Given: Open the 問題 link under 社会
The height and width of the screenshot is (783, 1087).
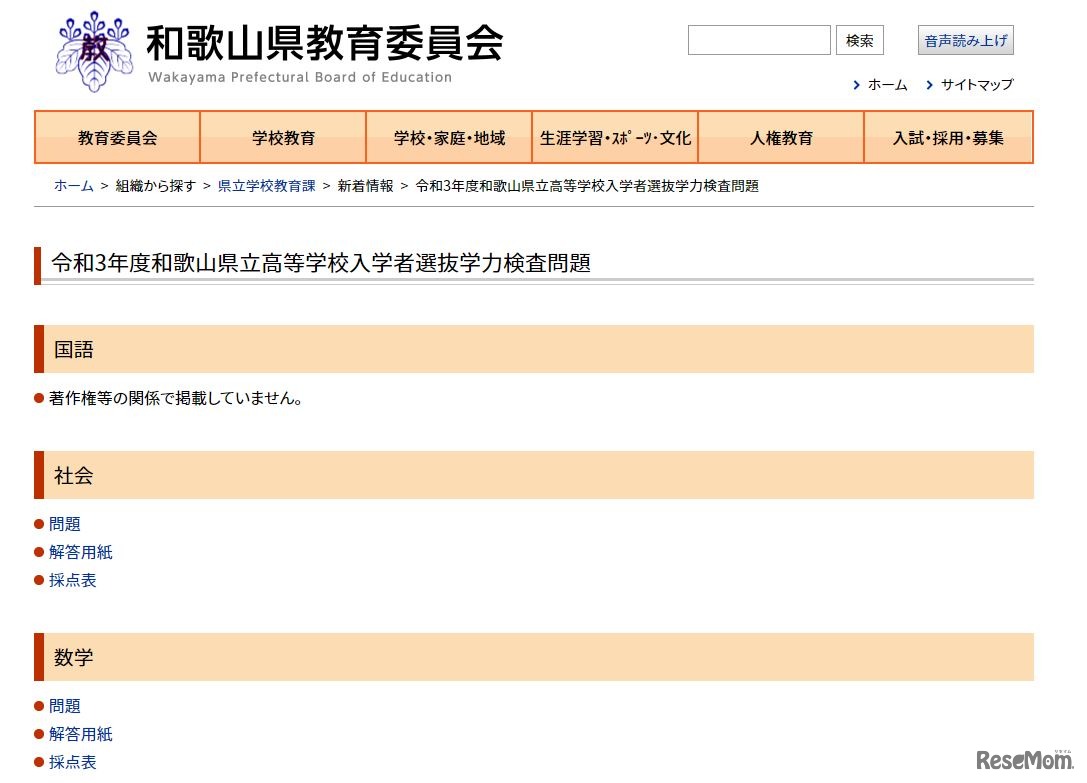Looking at the screenshot, I should (64, 524).
